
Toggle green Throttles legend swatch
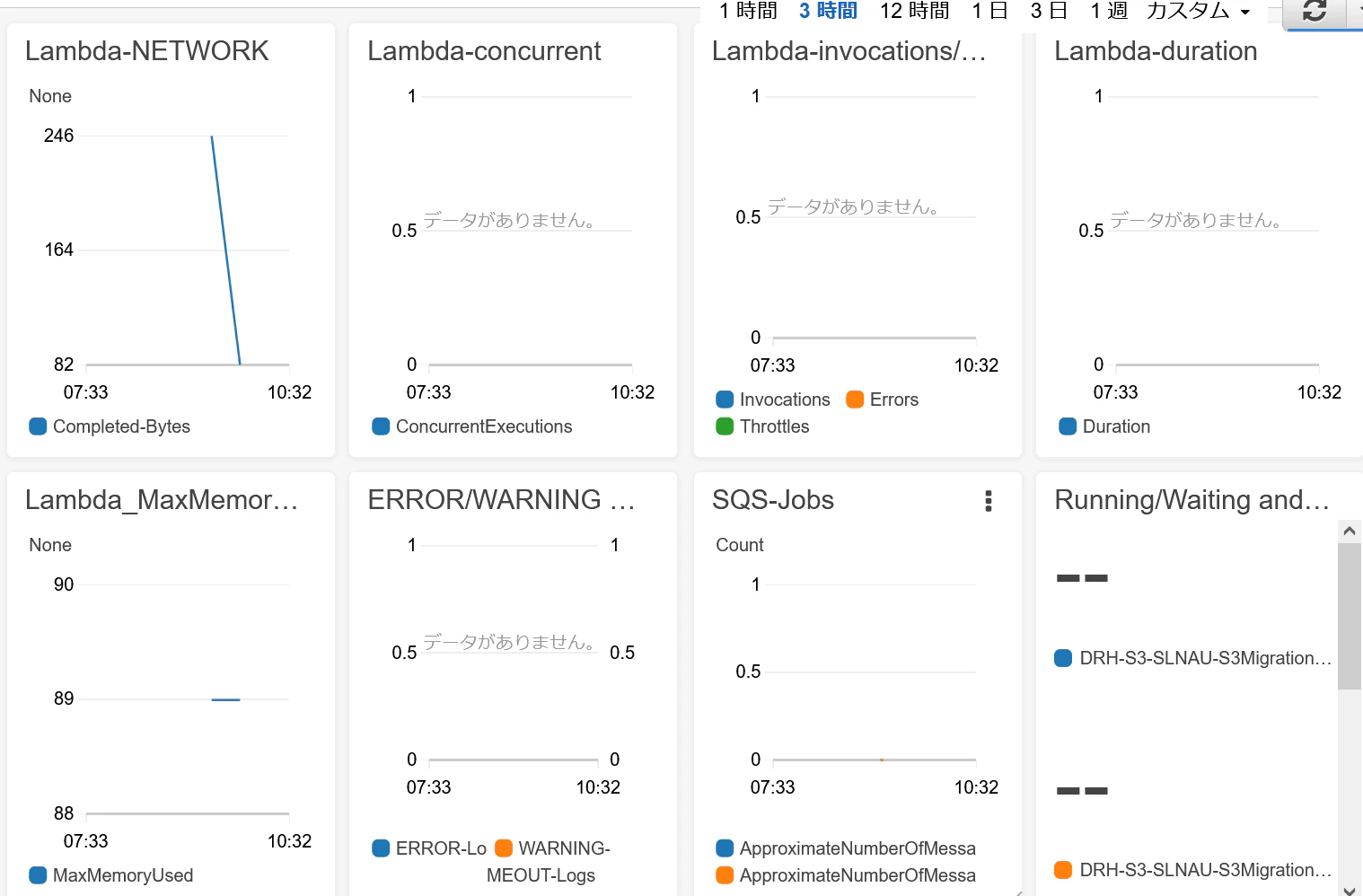(725, 426)
